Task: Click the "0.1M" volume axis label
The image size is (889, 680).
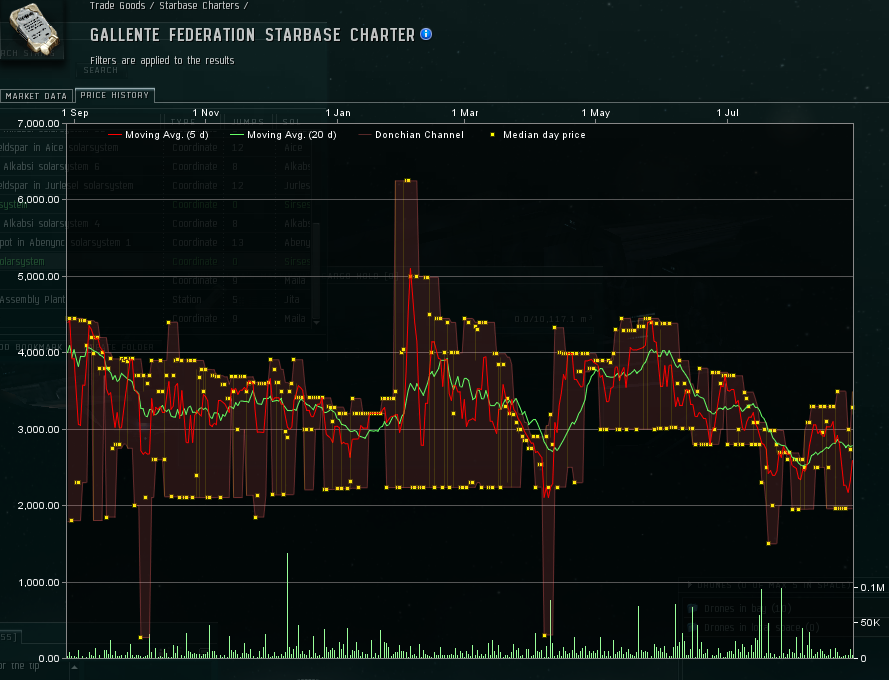Action: point(872,588)
